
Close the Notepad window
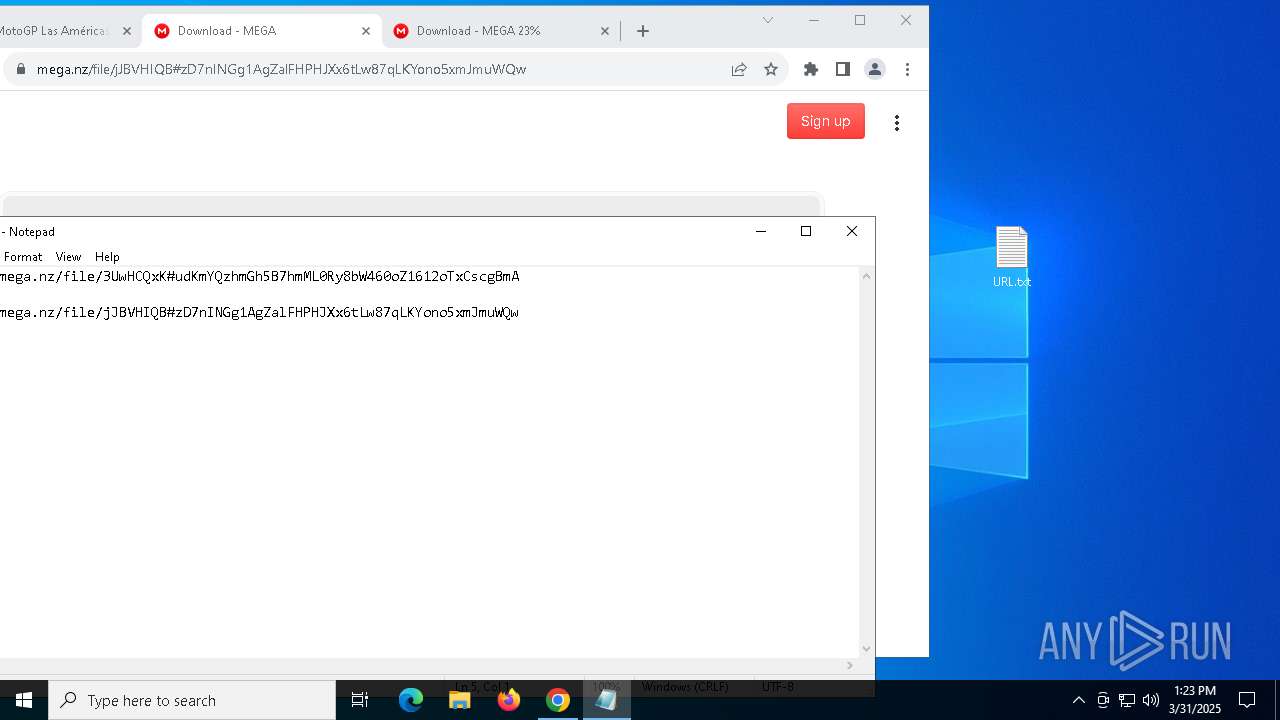(x=852, y=231)
